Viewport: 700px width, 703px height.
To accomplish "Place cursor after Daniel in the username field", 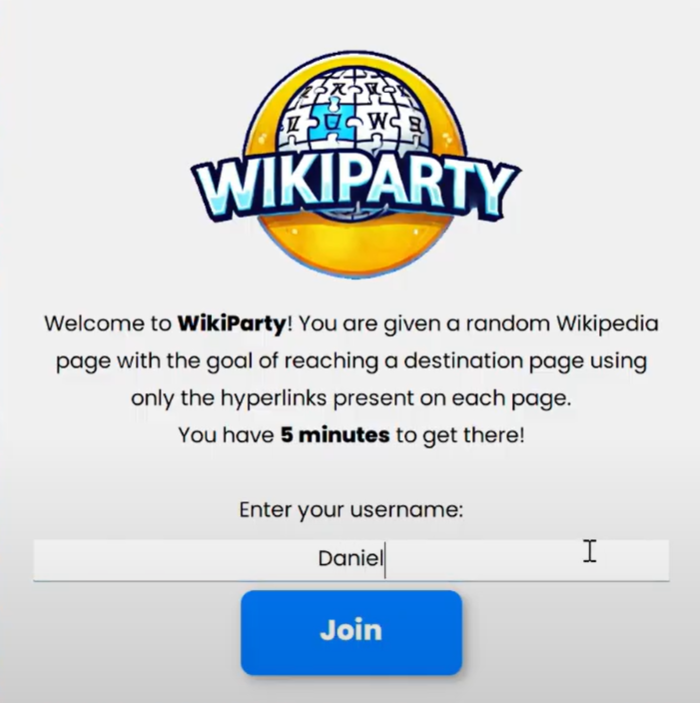I will [385, 559].
